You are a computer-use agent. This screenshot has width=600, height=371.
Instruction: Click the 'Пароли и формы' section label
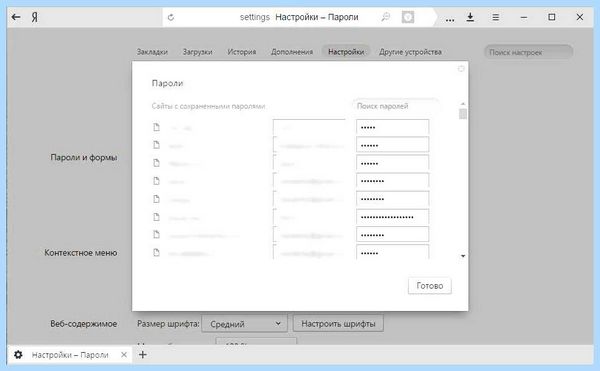point(84,157)
